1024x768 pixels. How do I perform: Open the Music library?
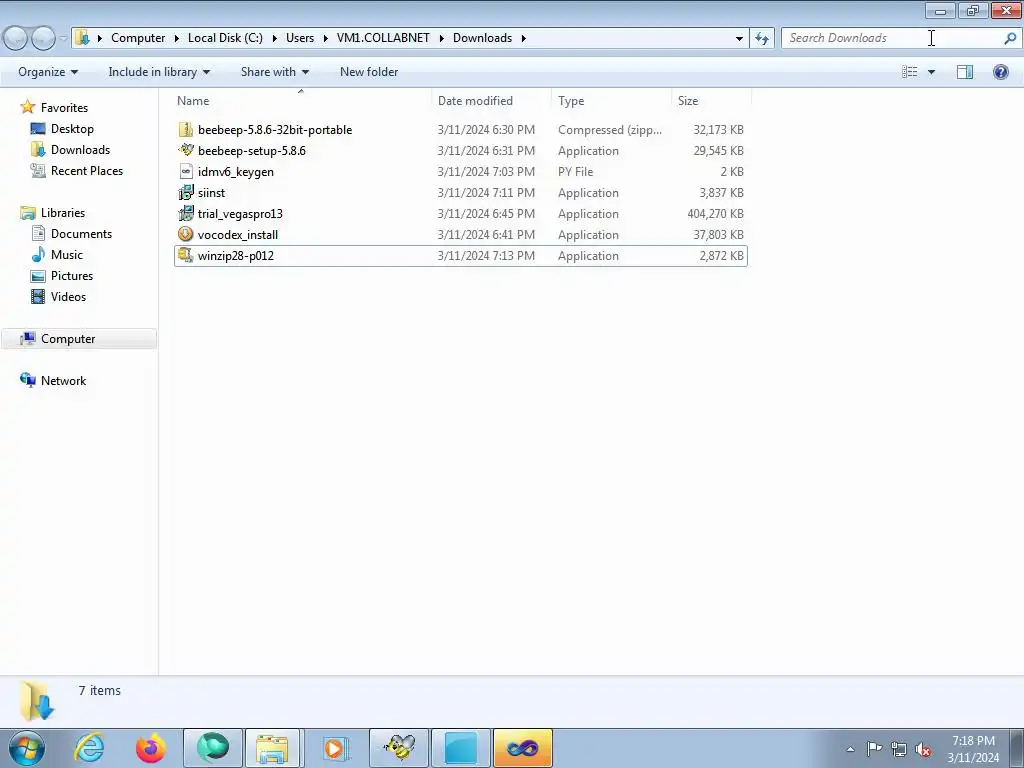67,255
